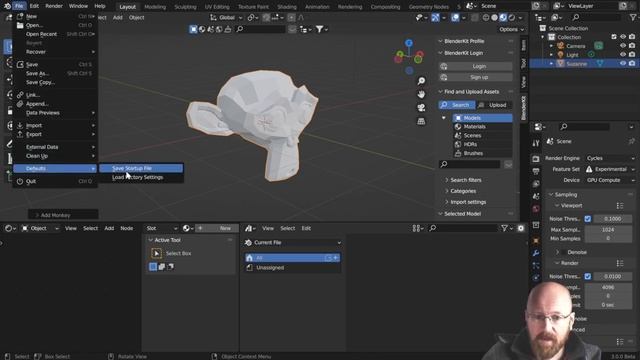Viewport: 640px width, 360px height.
Task: Toggle visibility eye for Light
Action: (623, 55)
